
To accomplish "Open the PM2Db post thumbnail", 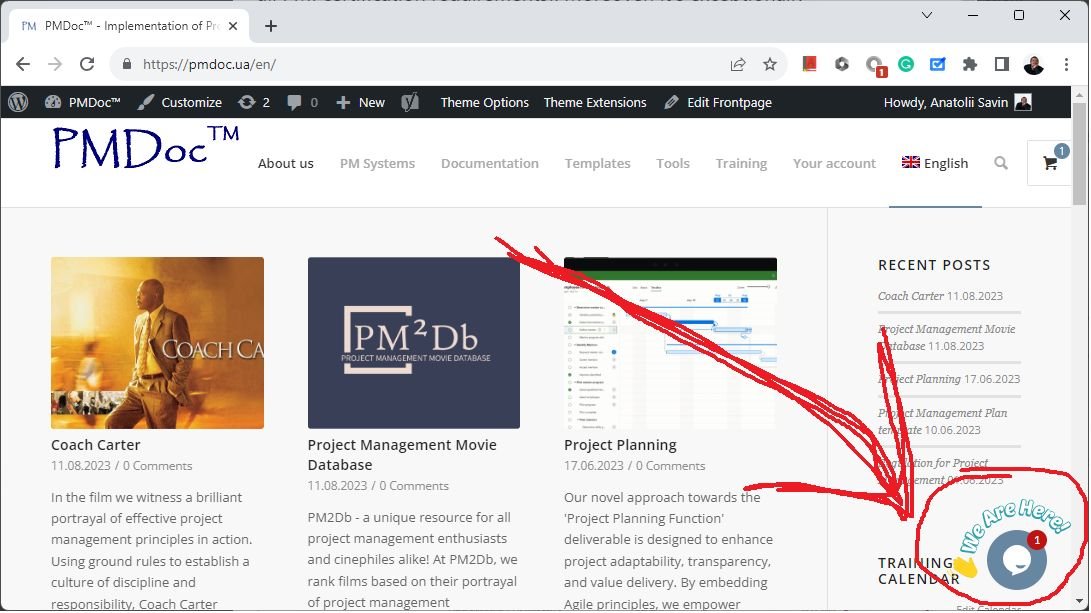I will point(414,343).
